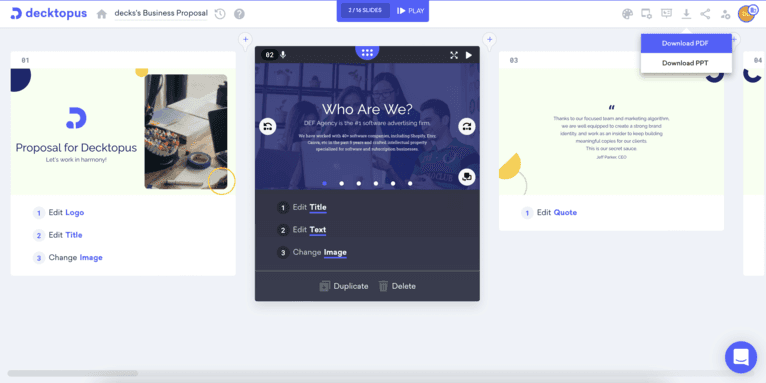Click the left swap layout icon on slide 02
The height and width of the screenshot is (383, 766).
(268, 127)
